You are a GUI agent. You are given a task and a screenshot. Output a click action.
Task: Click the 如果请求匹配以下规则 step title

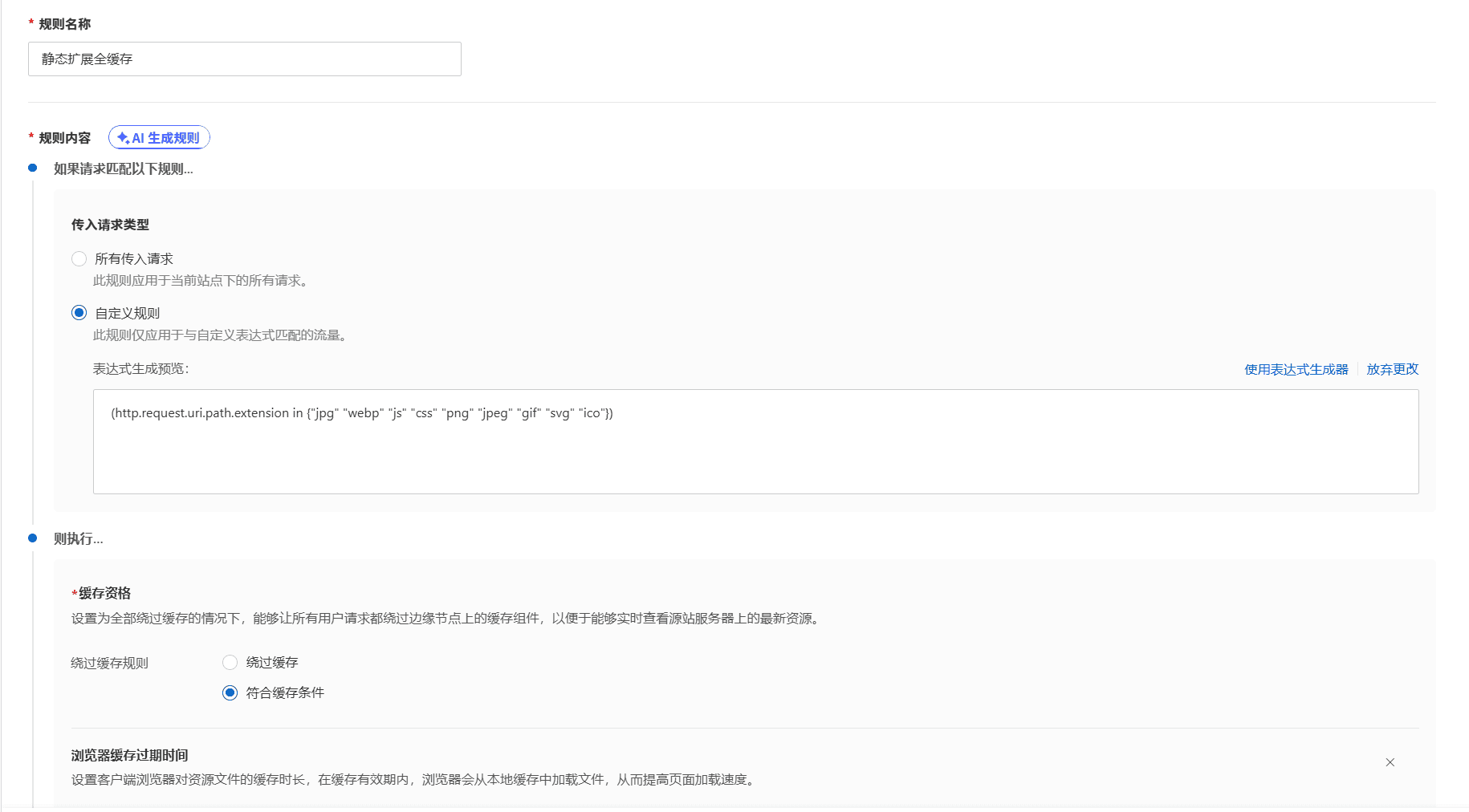pyautogui.click(x=123, y=168)
